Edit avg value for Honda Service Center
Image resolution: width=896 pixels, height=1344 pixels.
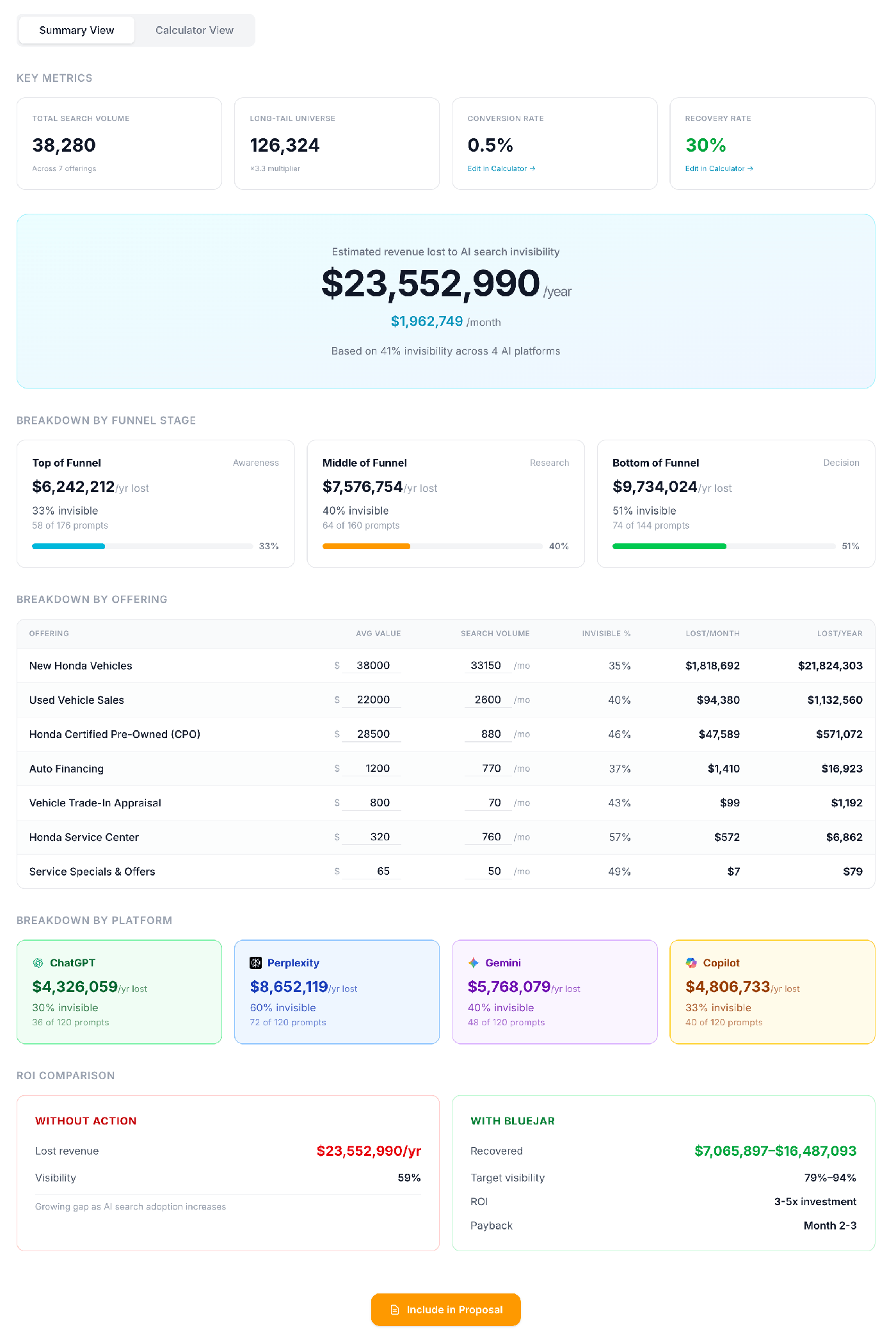click(x=371, y=836)
